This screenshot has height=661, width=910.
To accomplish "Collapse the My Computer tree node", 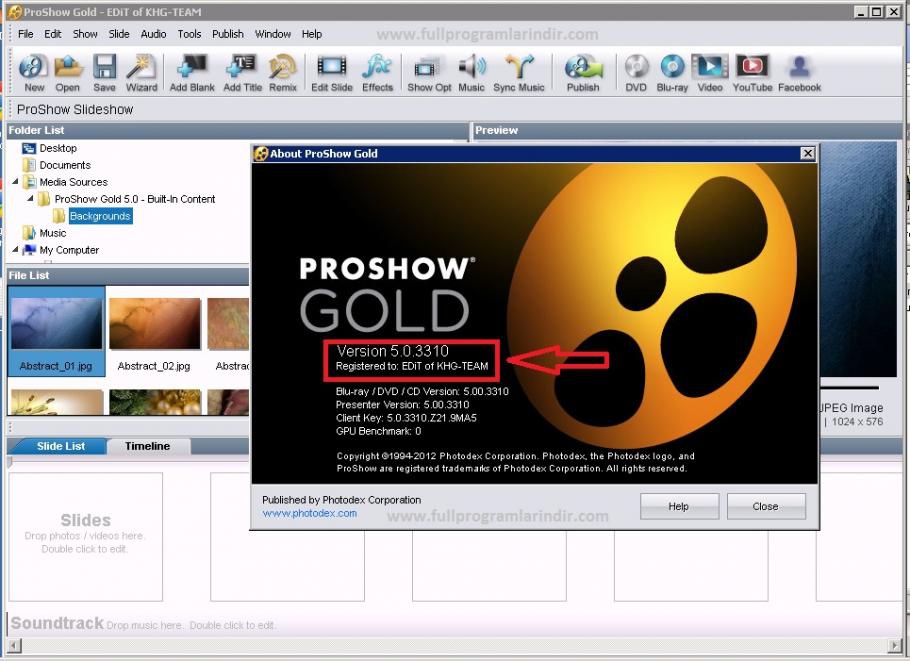I will click(15, 250).
